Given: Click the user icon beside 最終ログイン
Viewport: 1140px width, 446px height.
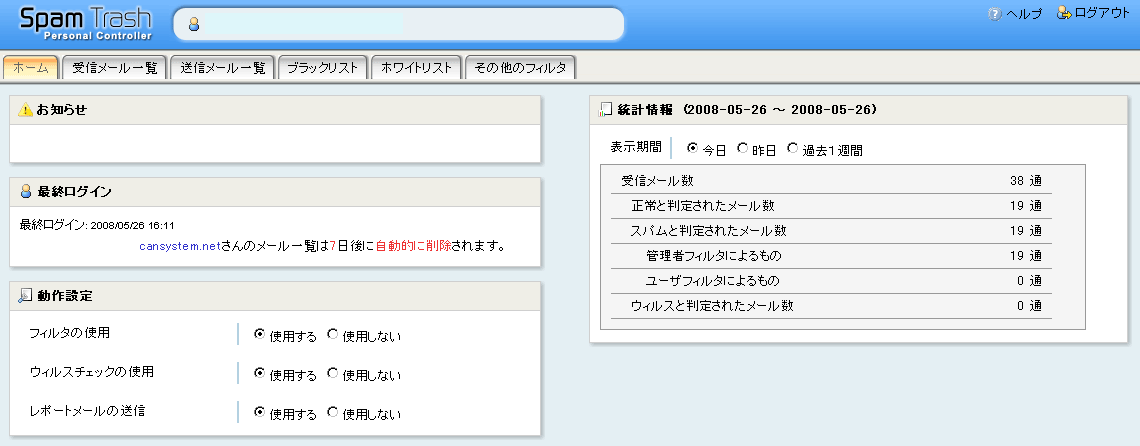Looking at the screenshot, I should [26, 191].
